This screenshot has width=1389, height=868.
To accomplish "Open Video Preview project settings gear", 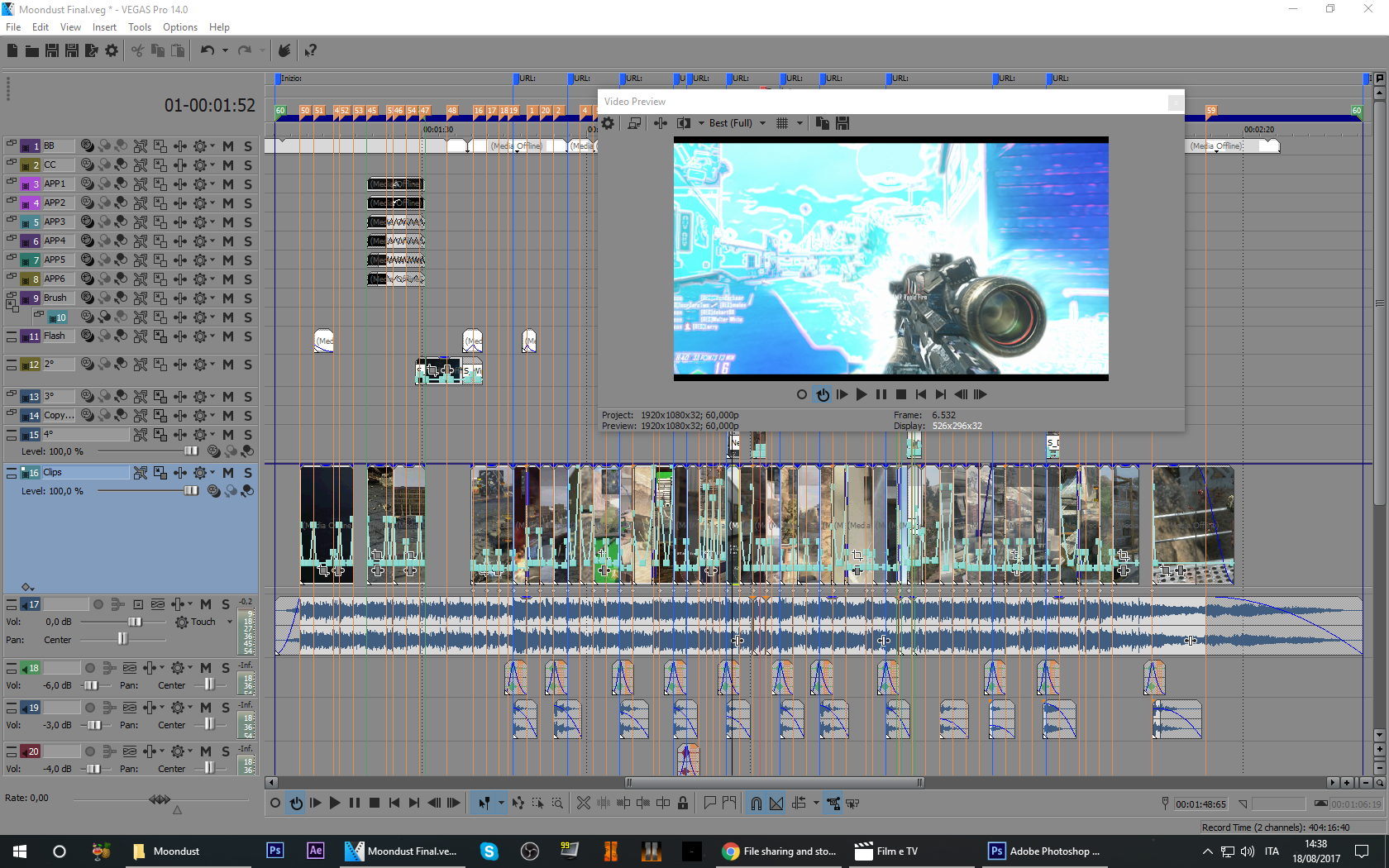I will (x=609, y=123).
